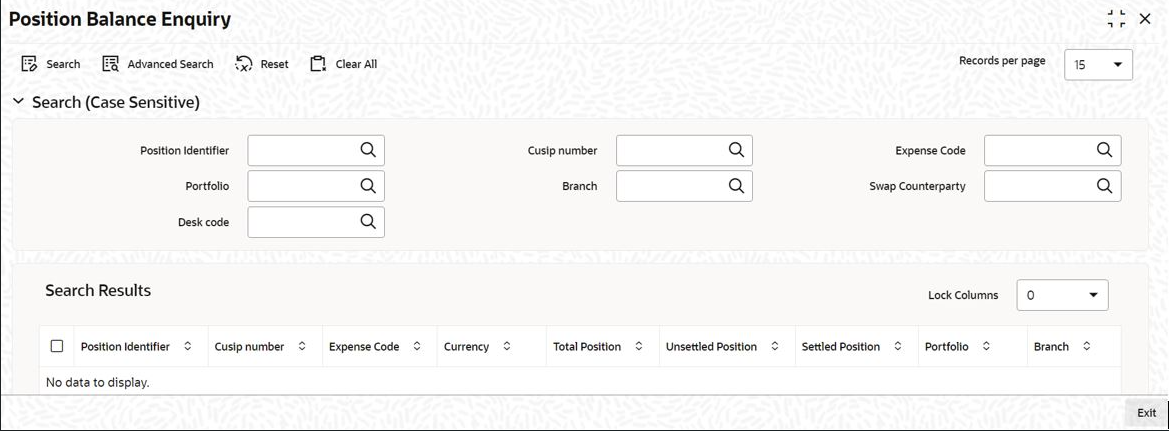The width and height of the screenshot is (1169, 431).
Task: Sort by Total Position column
Action: click(639, 347)
